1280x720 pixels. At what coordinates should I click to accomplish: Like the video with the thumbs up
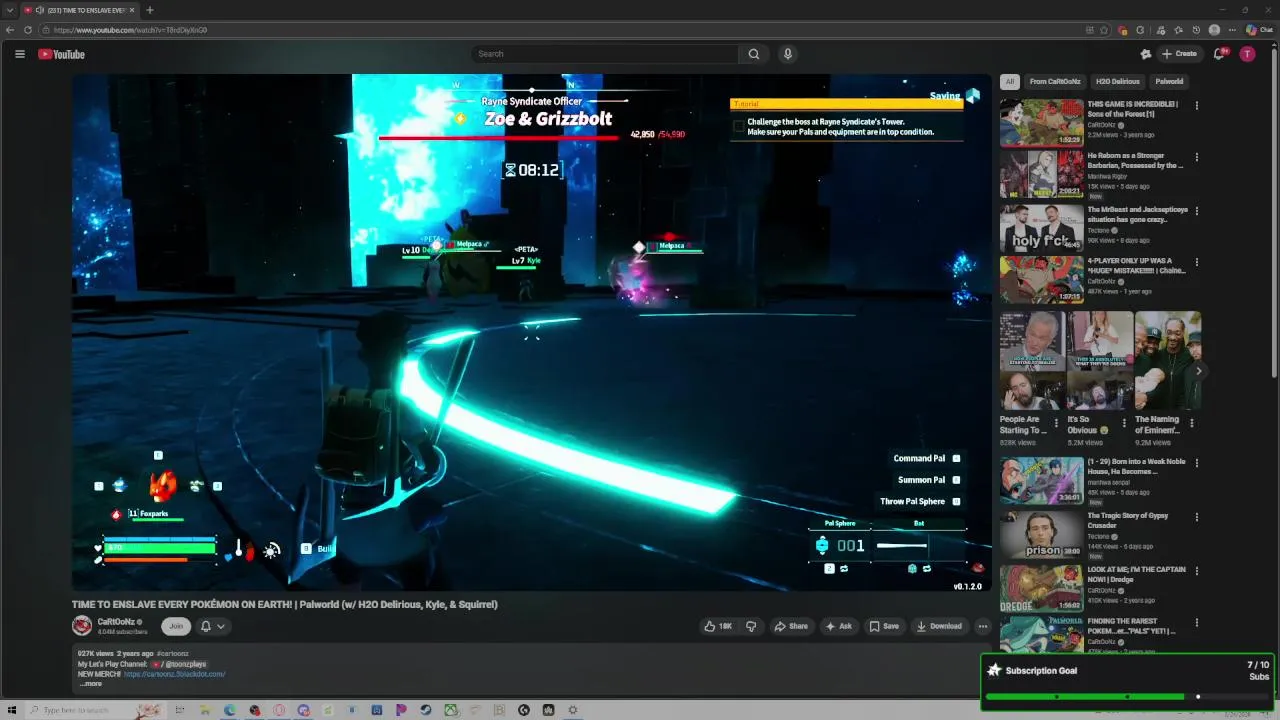[x=717, y=626]
